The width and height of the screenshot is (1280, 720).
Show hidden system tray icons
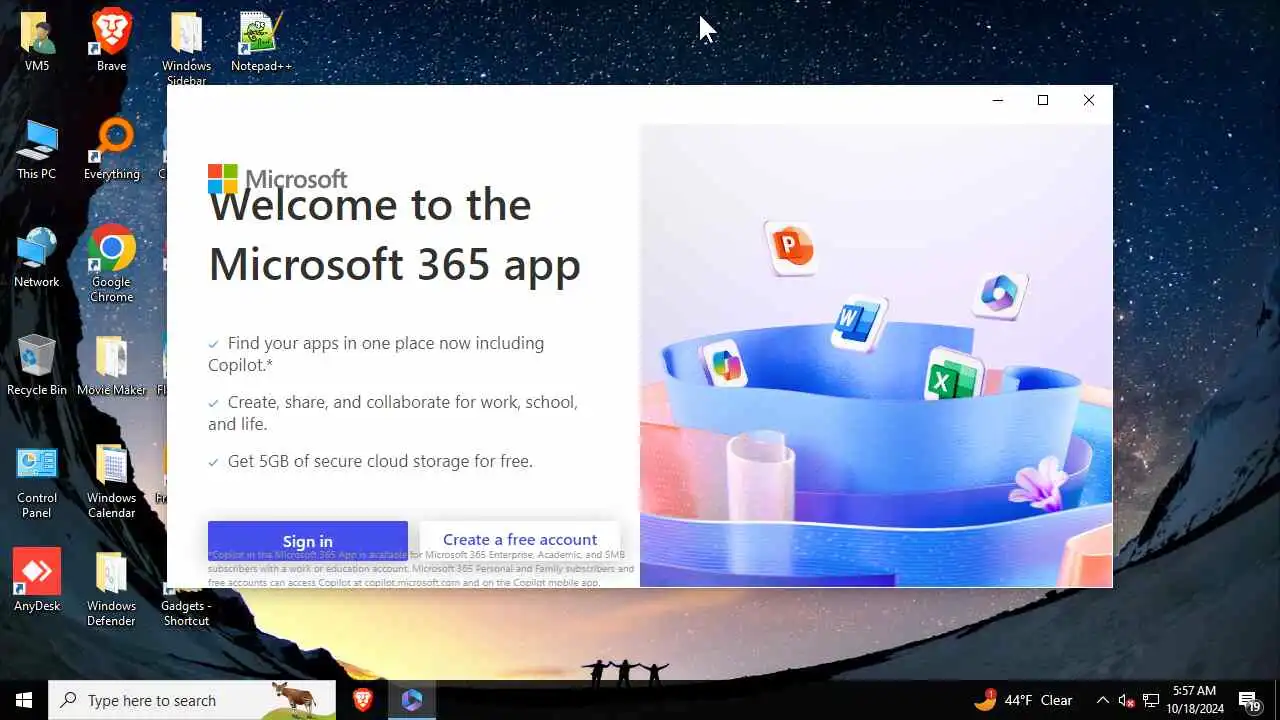tap(1102, 700)
